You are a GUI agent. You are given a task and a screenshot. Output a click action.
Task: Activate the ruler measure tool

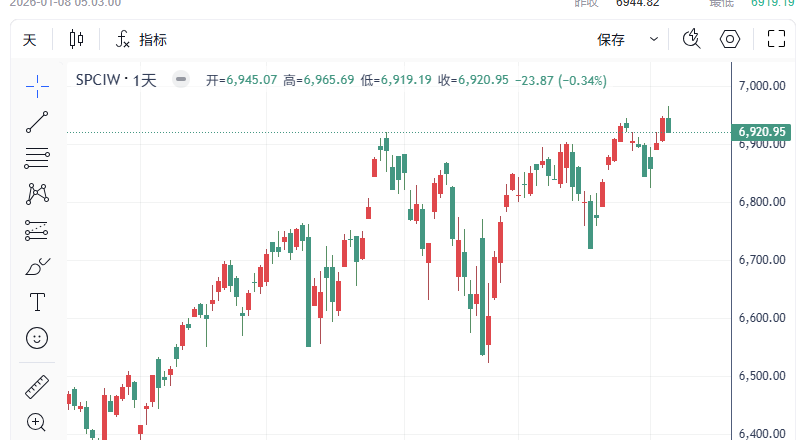tap(37, 386)
